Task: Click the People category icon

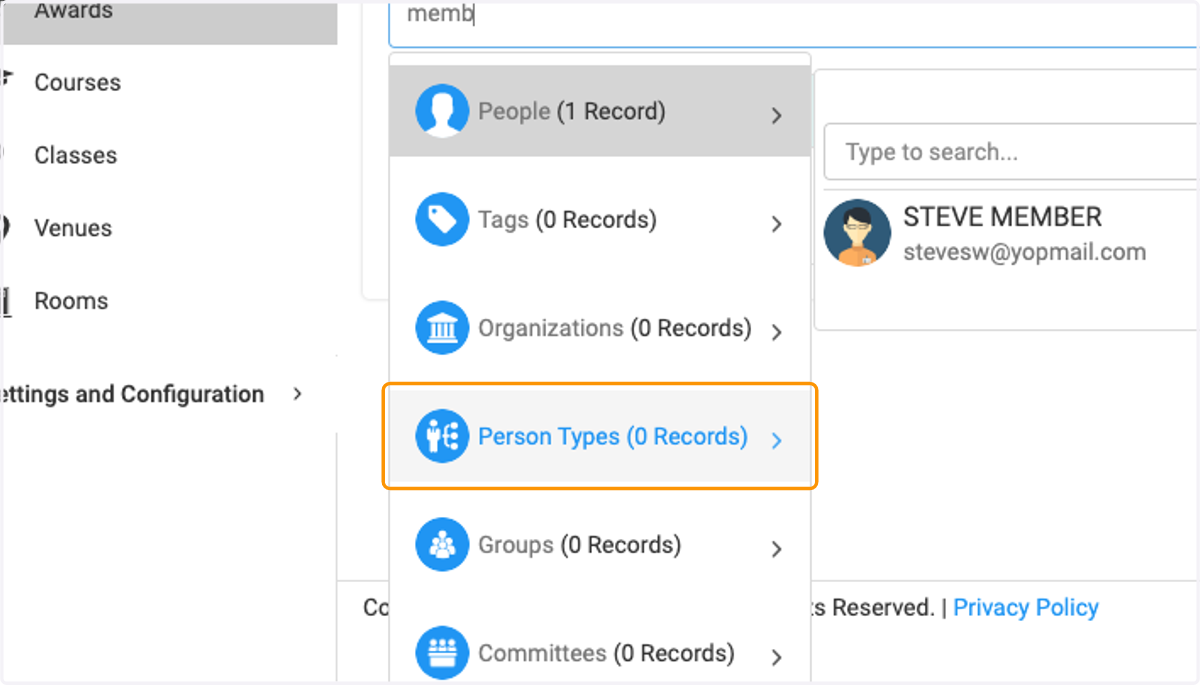Action: click(x=442, y=111)
